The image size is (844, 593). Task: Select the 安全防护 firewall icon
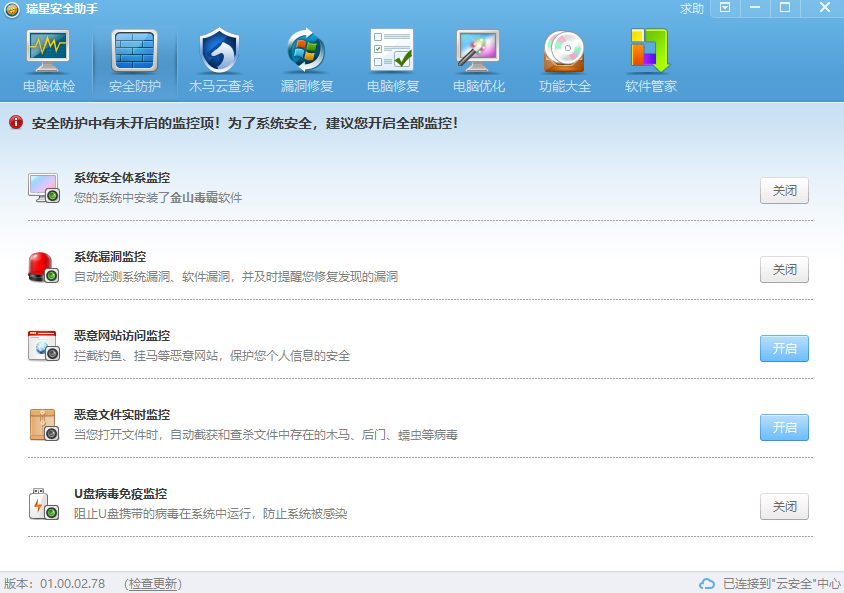click(x=134, y=52)
